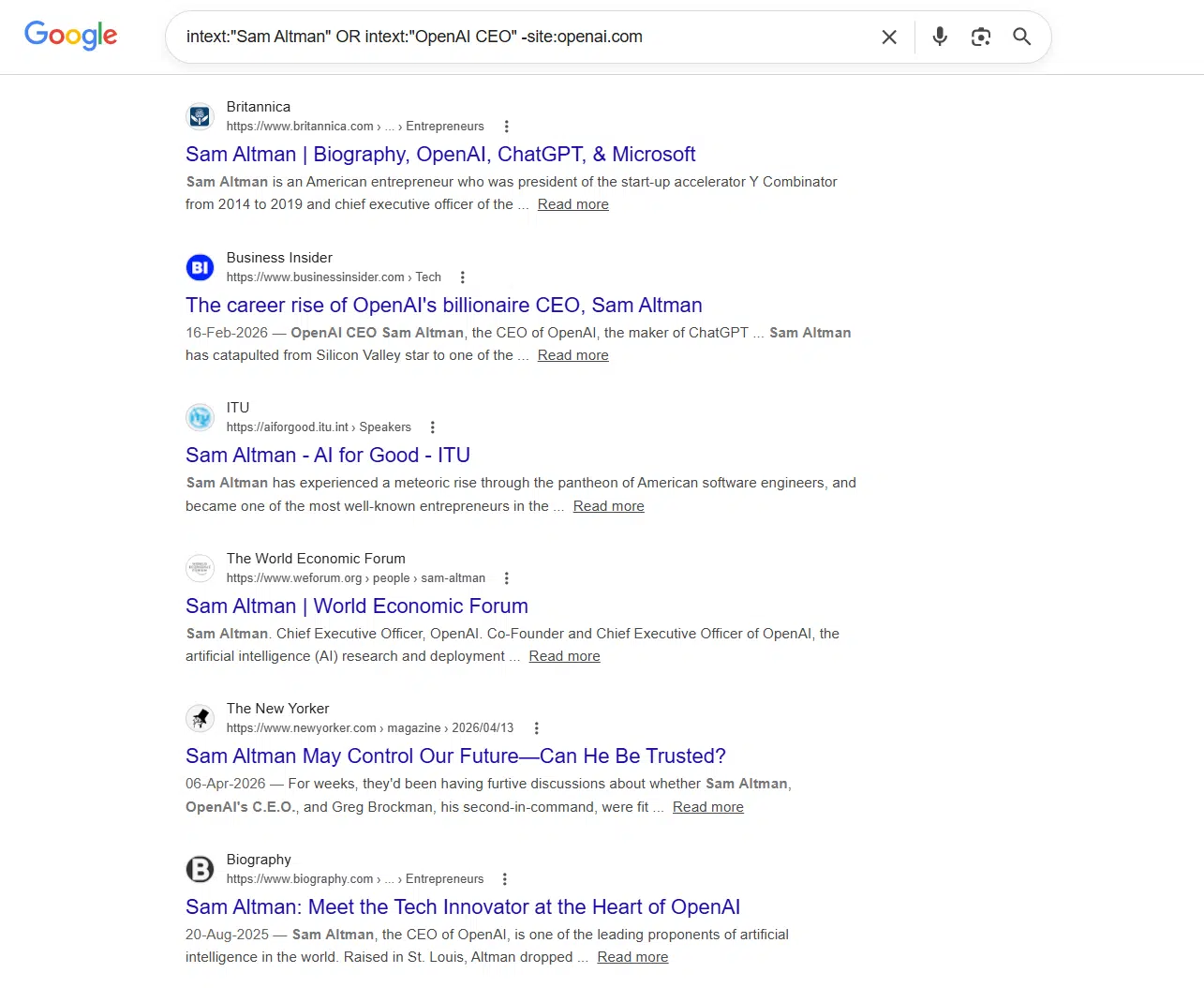1204x988 pixels.
Task: Open 'Sam Altman | Biography, OpenAI, ChatGPT, & Microsoft' link
Action: pyautogui.click(x=440, y=155)
